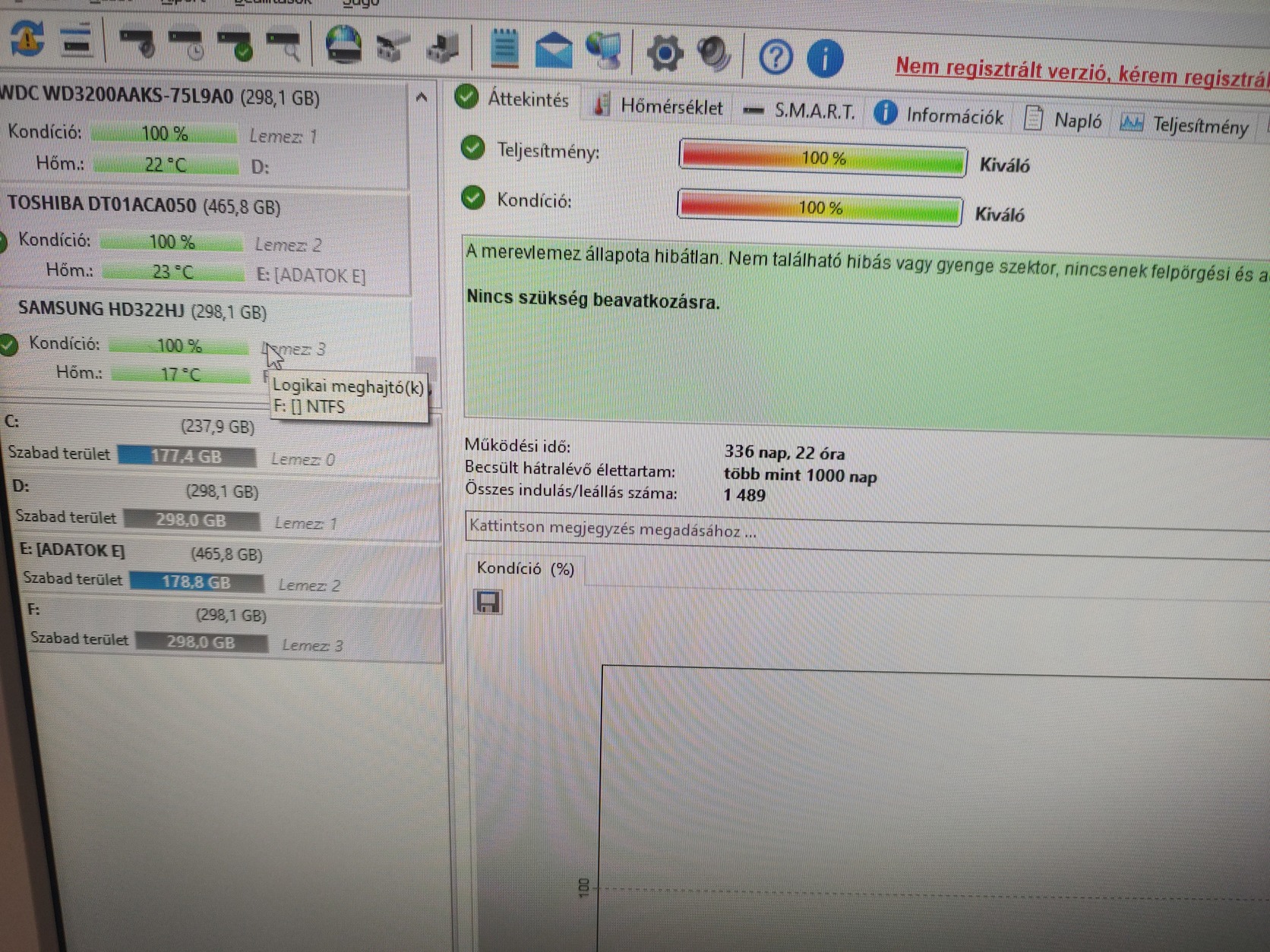Click the blue info circle toolbar icon

pos(825,58)
